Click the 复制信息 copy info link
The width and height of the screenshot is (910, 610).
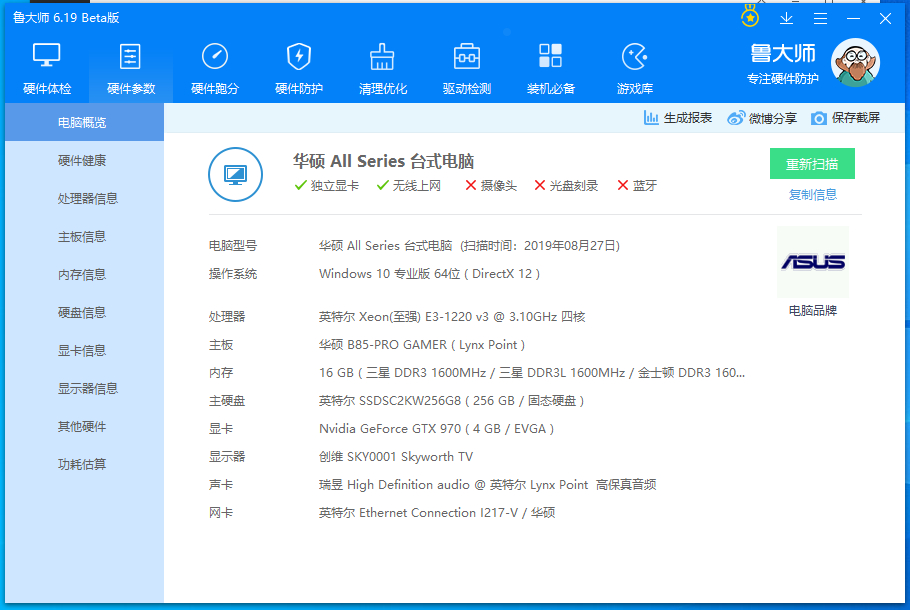(x=812, y=195)
